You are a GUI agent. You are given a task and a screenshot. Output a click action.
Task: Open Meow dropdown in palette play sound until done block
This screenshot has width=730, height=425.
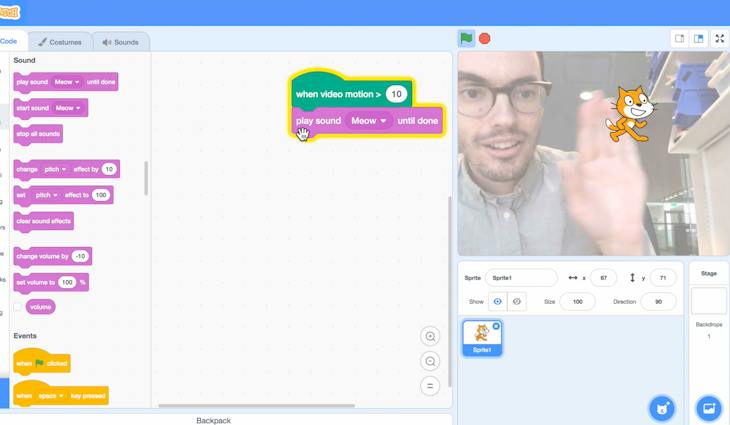[67, 82]
